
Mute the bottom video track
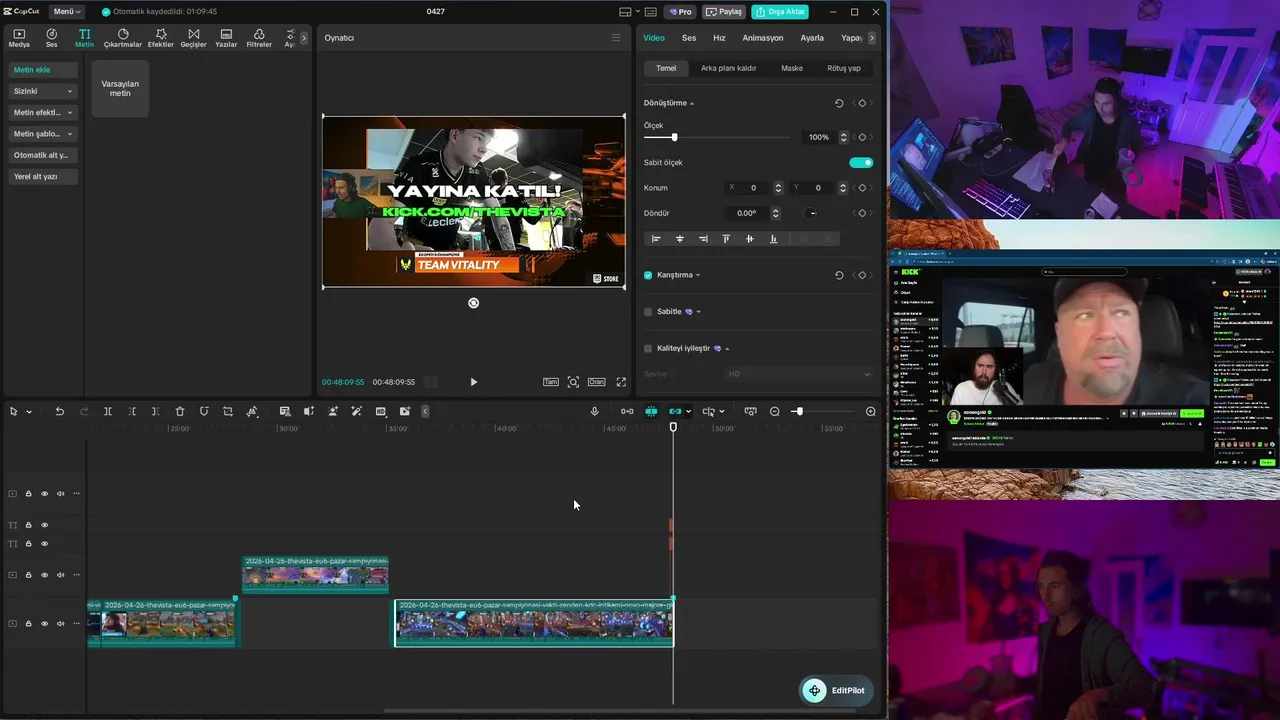[x=60, y=624]
